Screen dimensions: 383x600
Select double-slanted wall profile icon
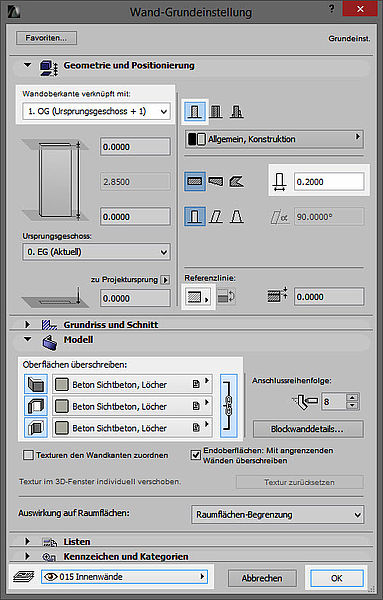[236, 217]
